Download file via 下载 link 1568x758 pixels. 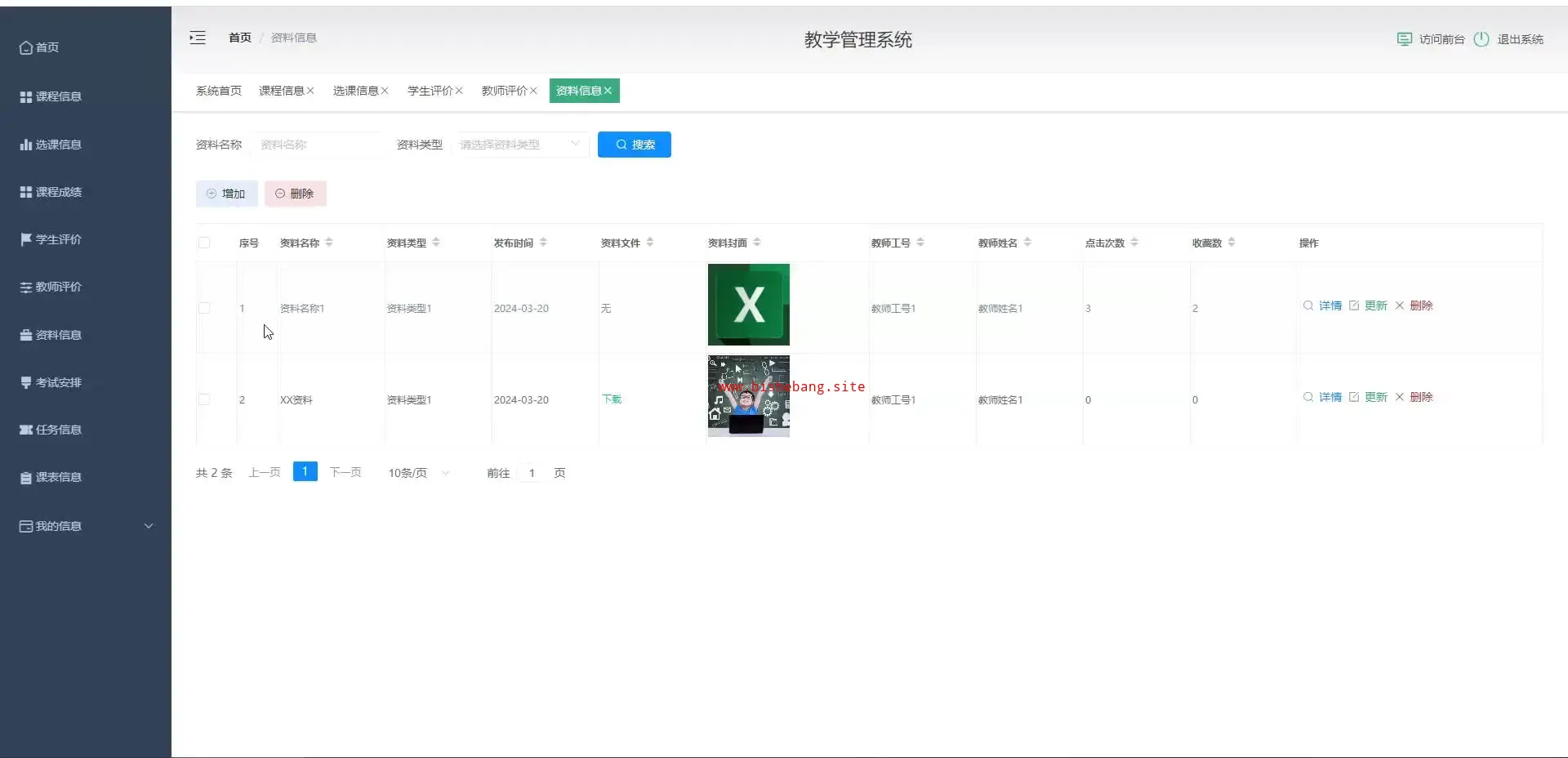point(612,399)
